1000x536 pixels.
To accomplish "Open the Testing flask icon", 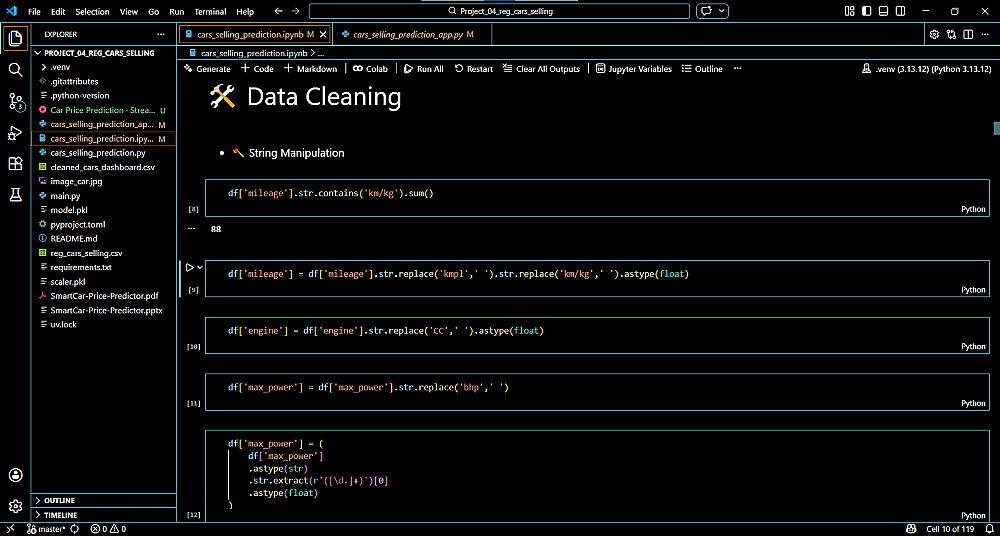I will (15, 195).
